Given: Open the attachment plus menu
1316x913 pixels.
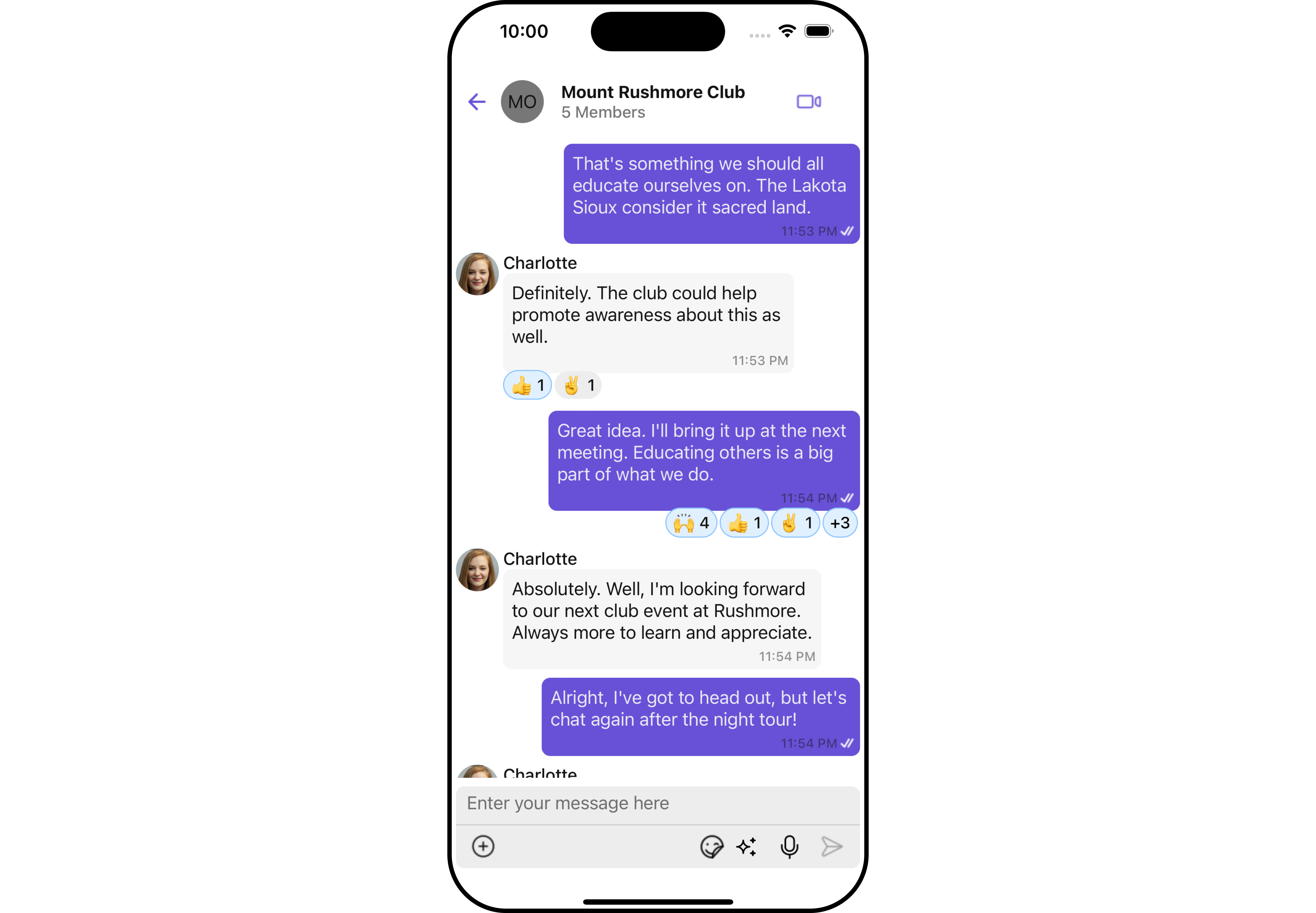Looking at the screenshot, I should tap(483, 846).
